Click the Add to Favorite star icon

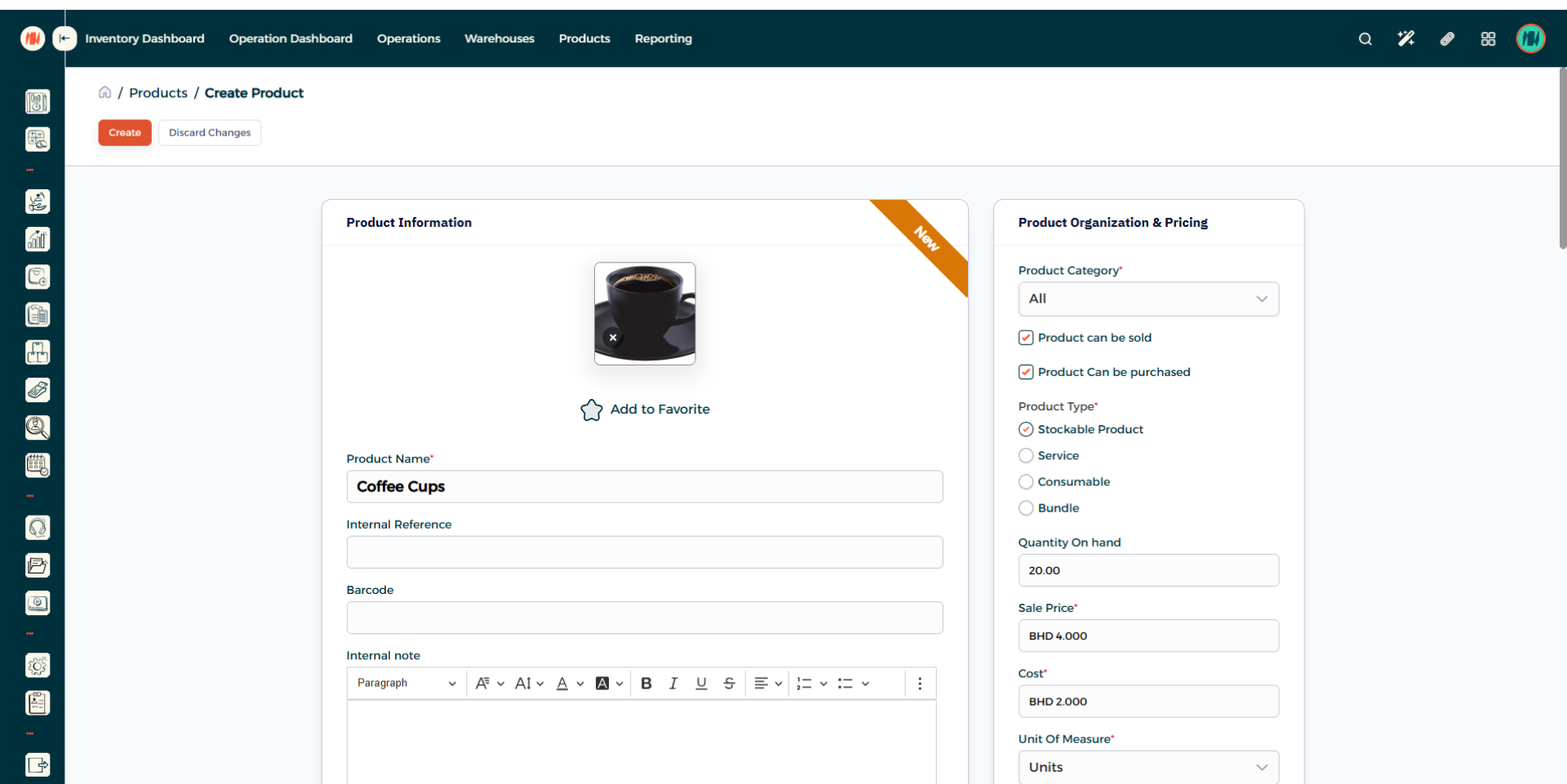click(592, 410)
